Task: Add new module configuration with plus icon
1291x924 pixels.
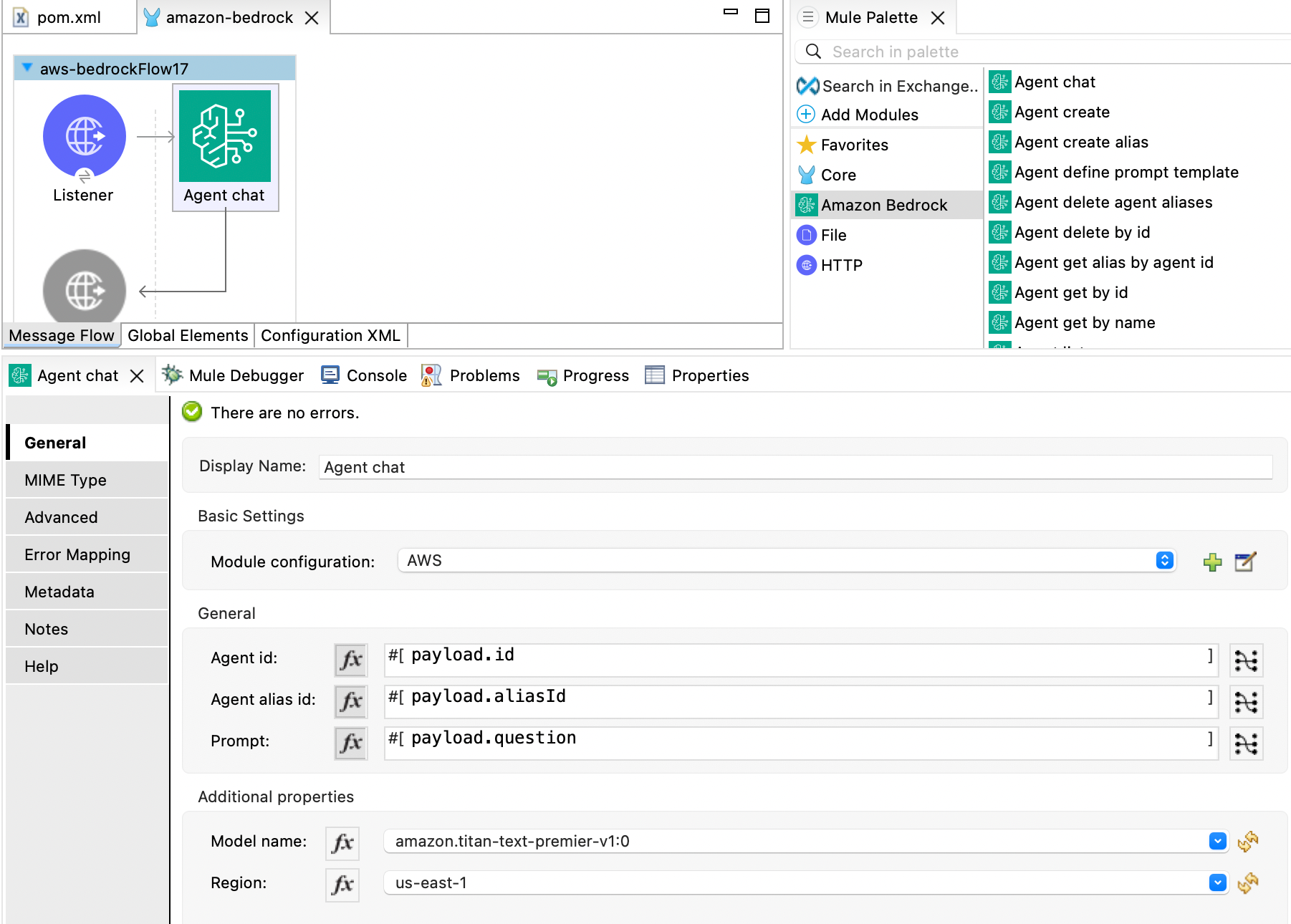Action: click(1212, 562)
